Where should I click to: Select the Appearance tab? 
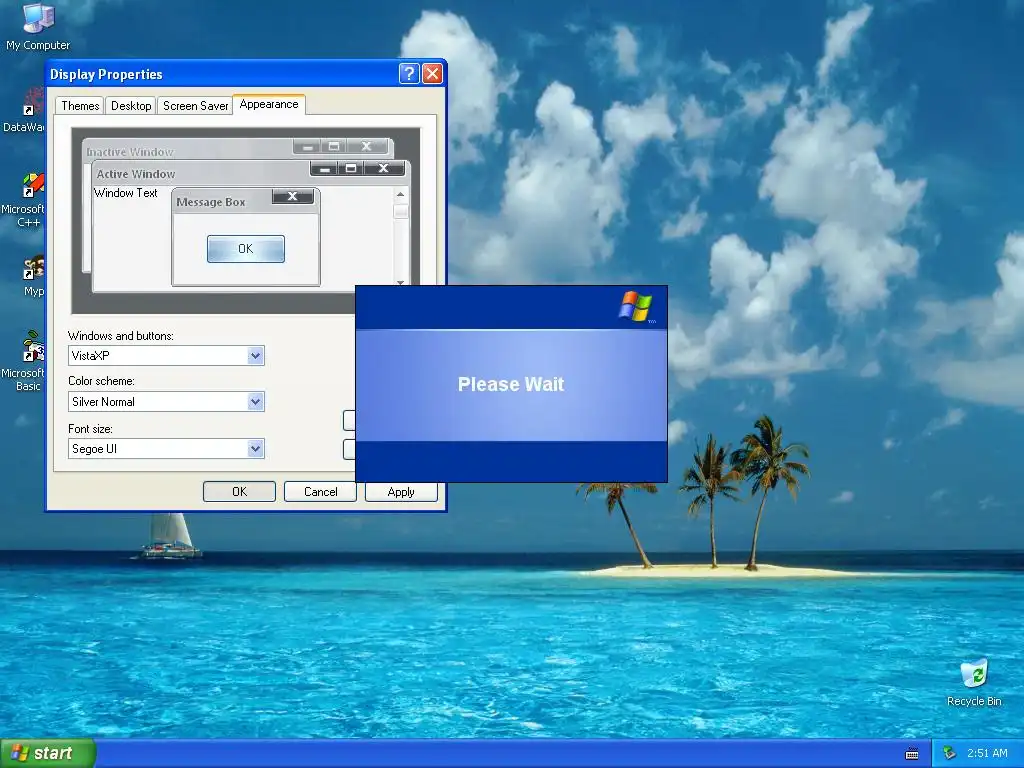pyautogui.click(x=268, y=104)
